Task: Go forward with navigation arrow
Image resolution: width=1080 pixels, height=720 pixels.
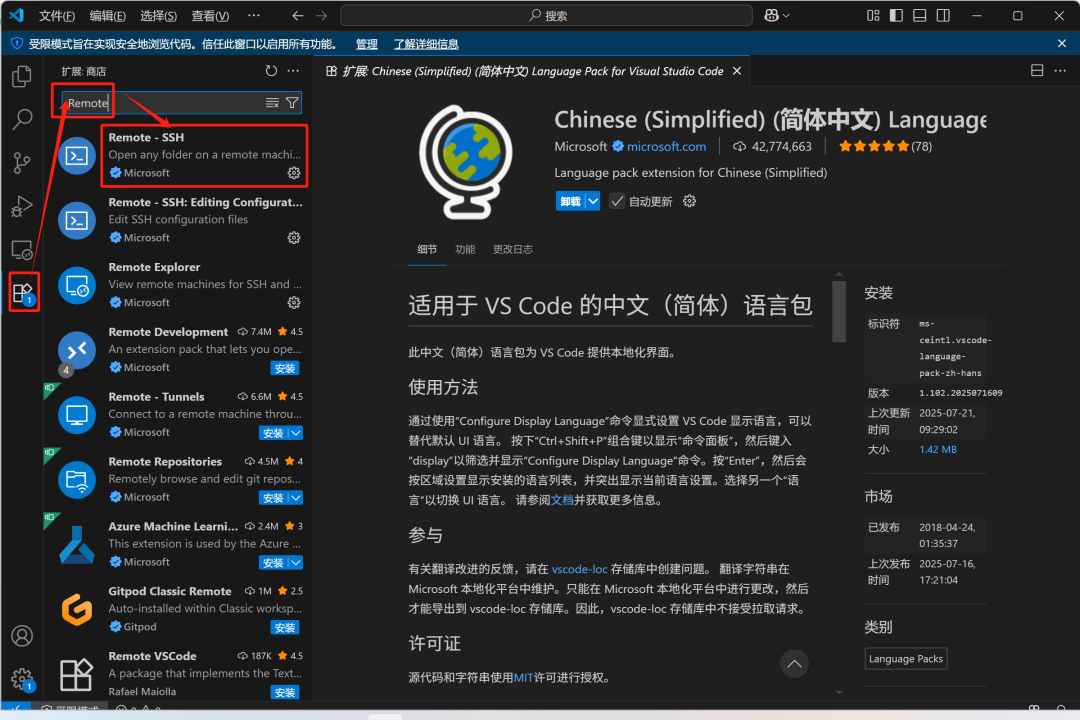Action: coord(322,15)
